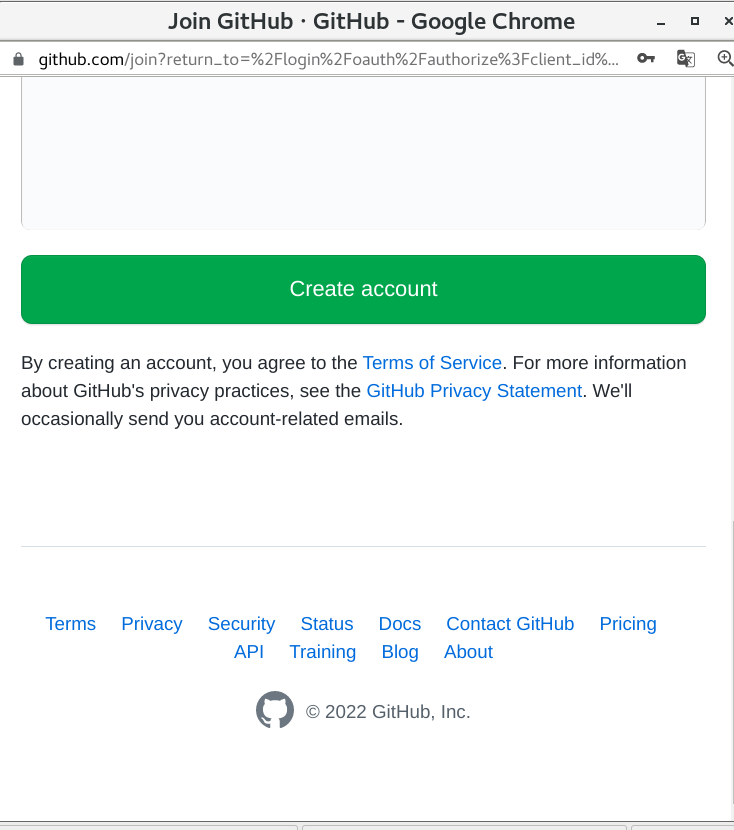
Task: Open the GitHub Privacy Statement link
Action: [474, 391]
